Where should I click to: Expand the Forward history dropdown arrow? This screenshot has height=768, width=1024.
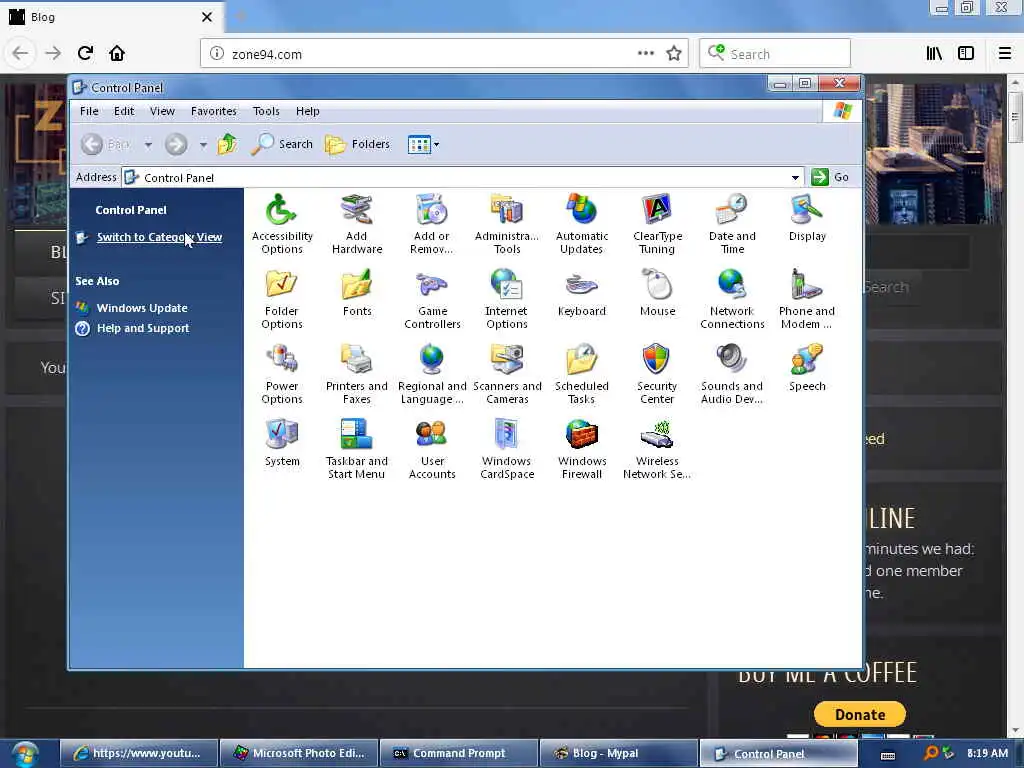pyautogui.click(x=203, y=144)
